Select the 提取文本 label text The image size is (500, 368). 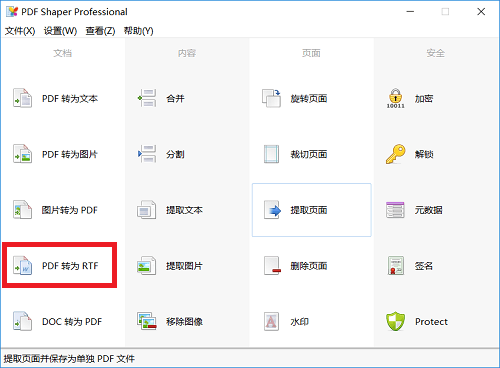(184, 210)
